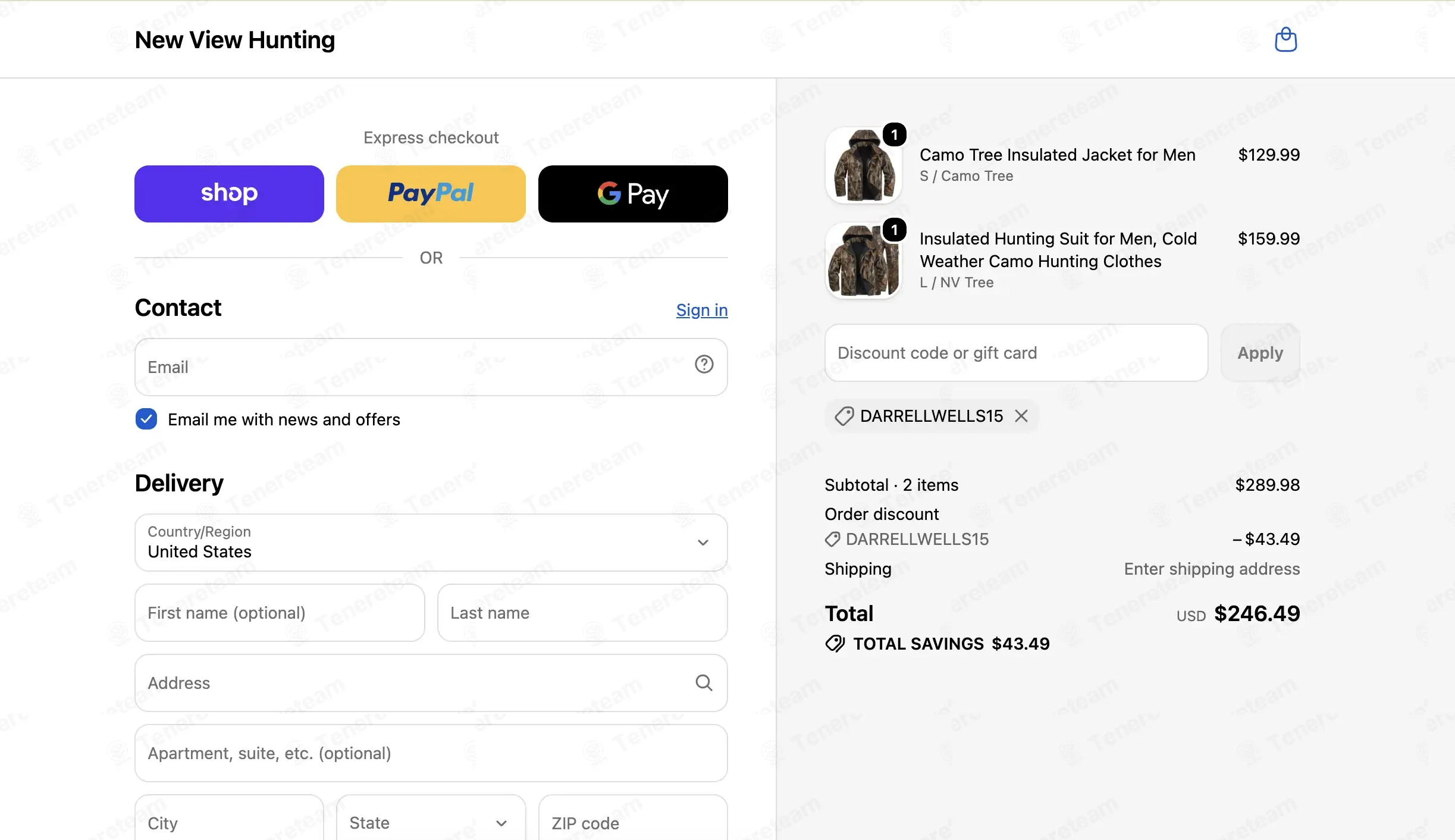Click the tag icon on discount chip
Viewport: 1455px width, 840px height.
pyautogui.click(x=844, y=416)
